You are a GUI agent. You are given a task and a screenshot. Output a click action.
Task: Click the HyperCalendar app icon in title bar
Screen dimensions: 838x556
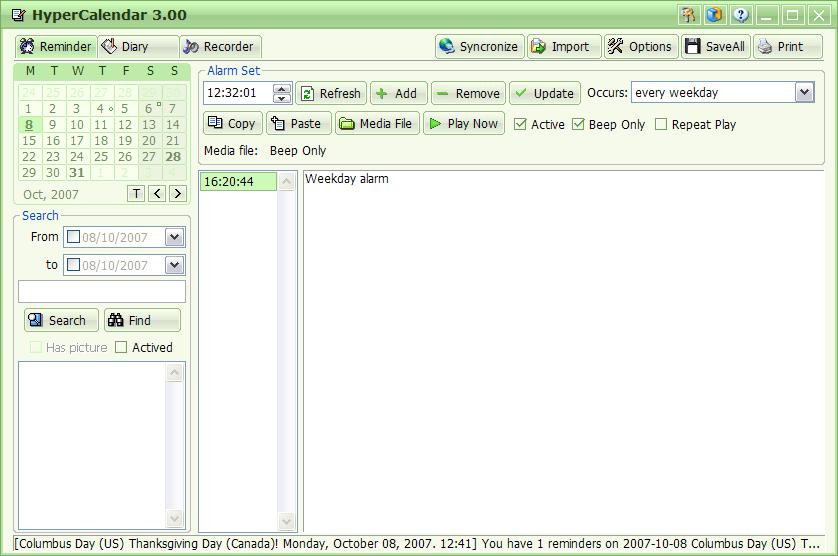pos(19,15)
